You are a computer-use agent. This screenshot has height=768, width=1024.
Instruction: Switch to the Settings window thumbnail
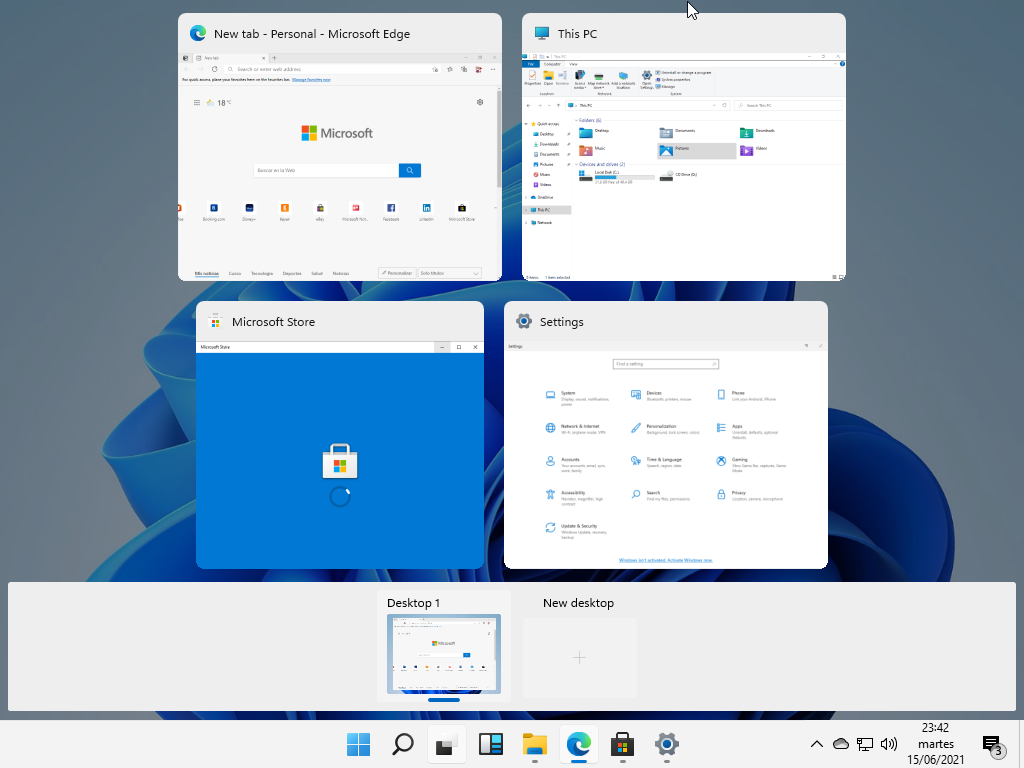[x=665, y=455]
